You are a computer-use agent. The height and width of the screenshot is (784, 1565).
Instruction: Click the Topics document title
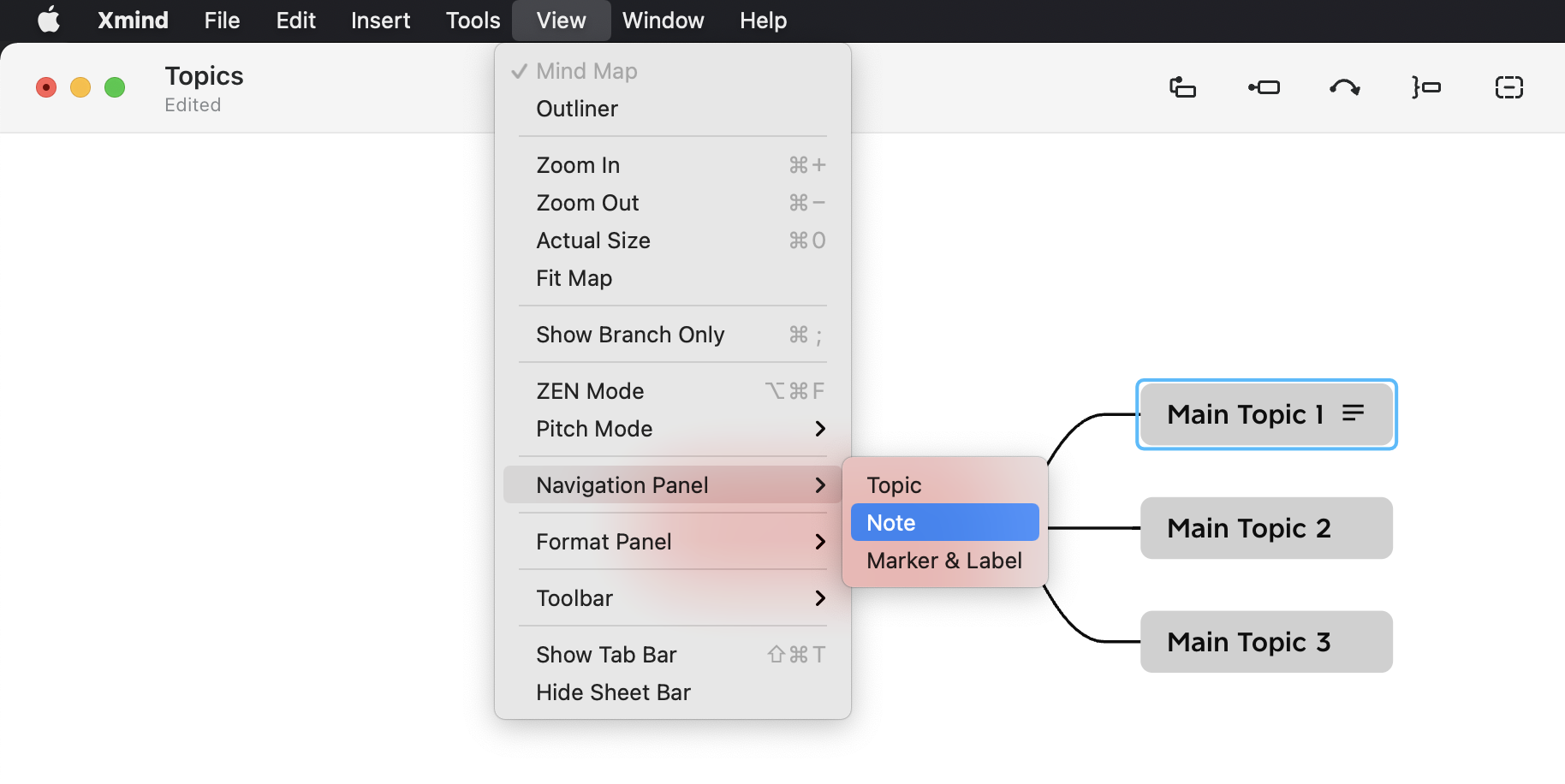tap(204, 76)
